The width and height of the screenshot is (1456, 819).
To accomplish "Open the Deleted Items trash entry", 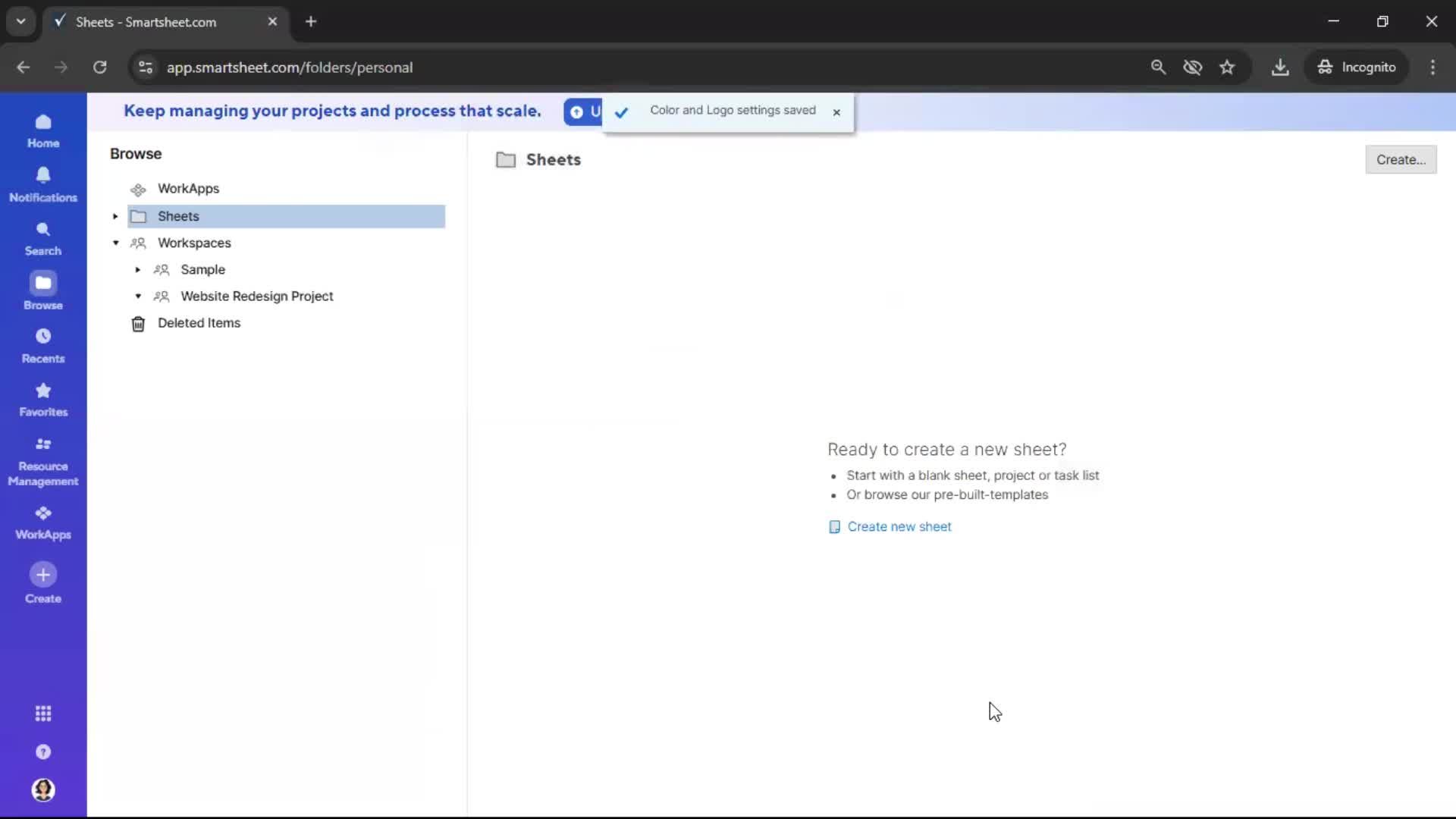I will coord(199,323).
